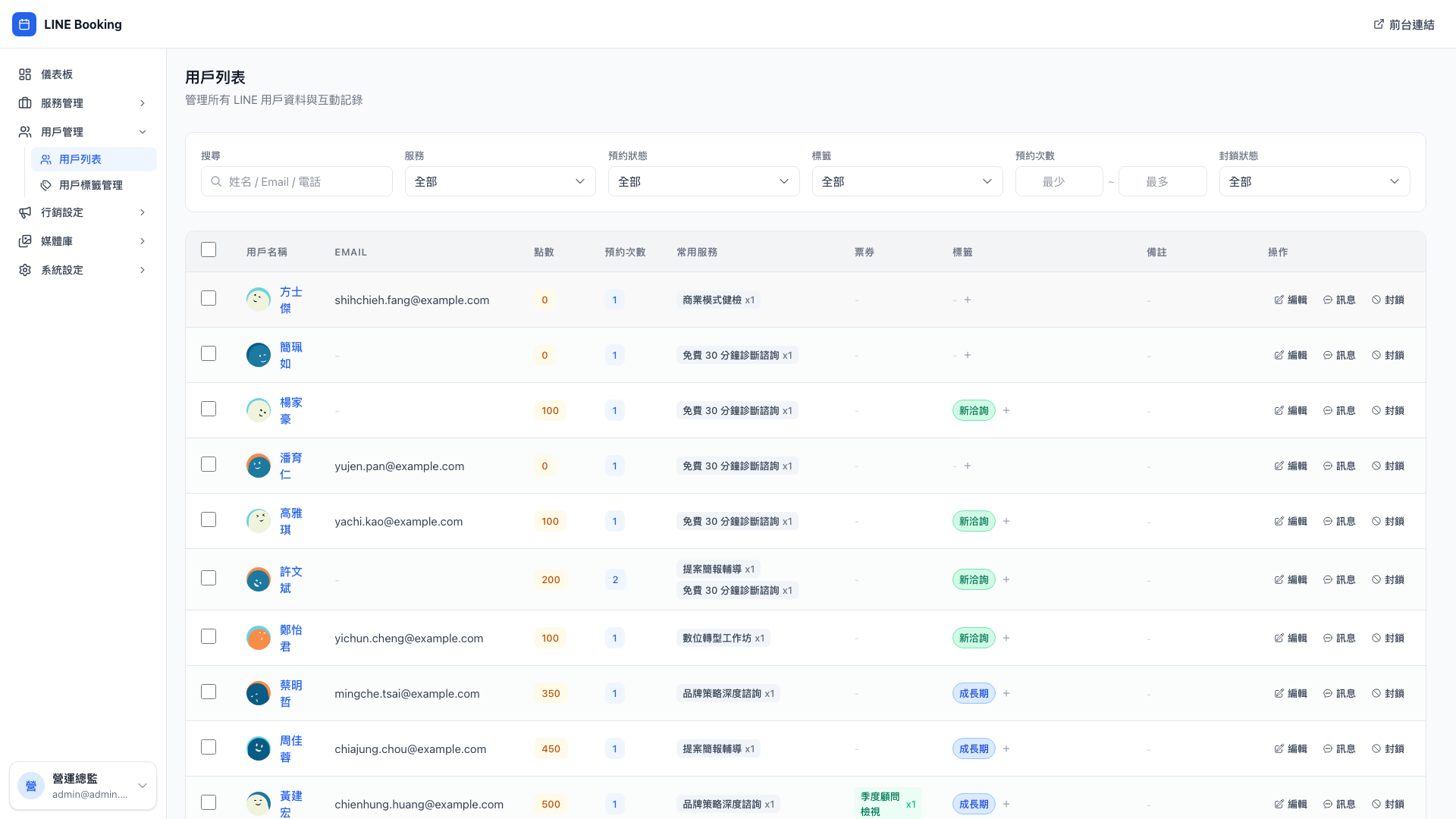This screenshot has height=819, width=1456.
Task: Click the 成長期 tag on 蔡明哲's row
Action: [974, 693]
